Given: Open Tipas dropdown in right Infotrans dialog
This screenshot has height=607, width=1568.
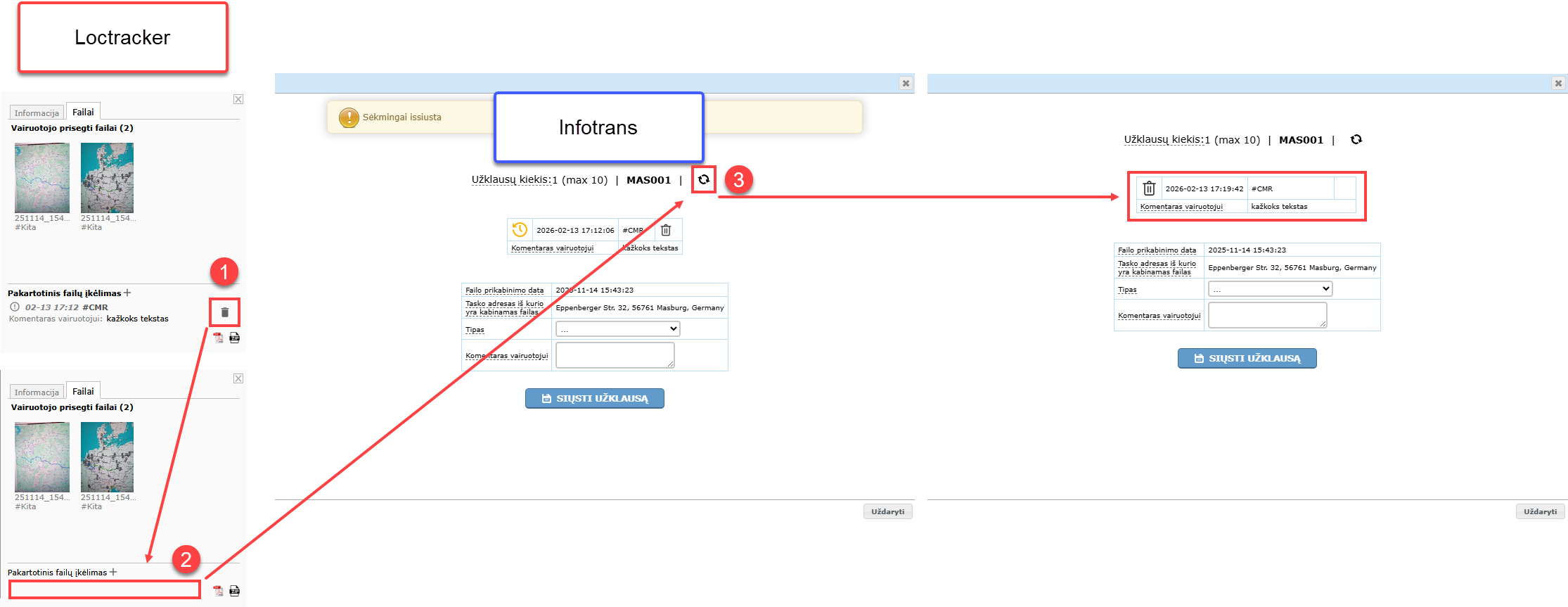Looking at the screenshot, I should tap(1271, 288).
